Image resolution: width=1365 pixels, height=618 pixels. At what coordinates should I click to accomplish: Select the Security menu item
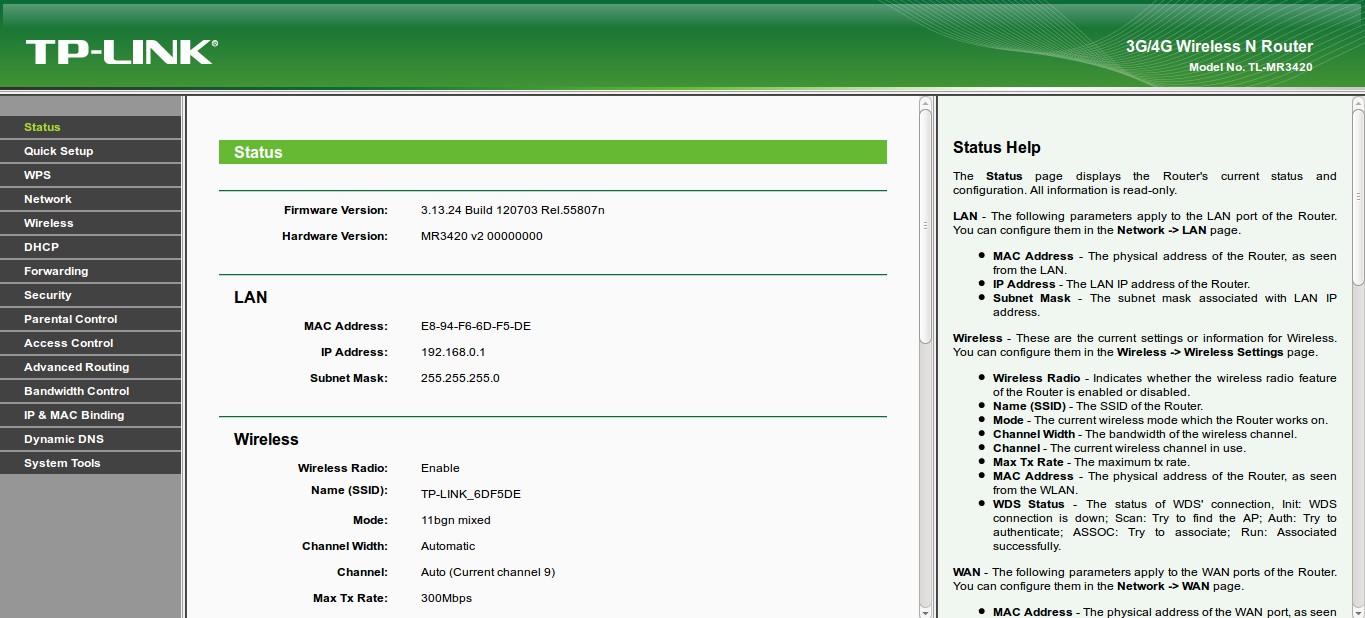(90, 295)
